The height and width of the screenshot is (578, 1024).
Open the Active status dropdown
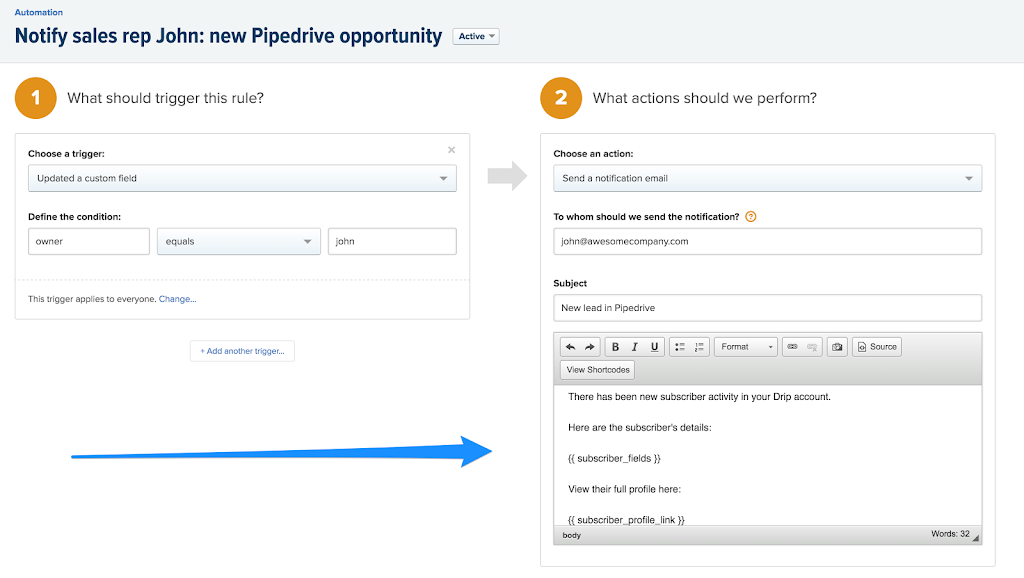(476, 37)
